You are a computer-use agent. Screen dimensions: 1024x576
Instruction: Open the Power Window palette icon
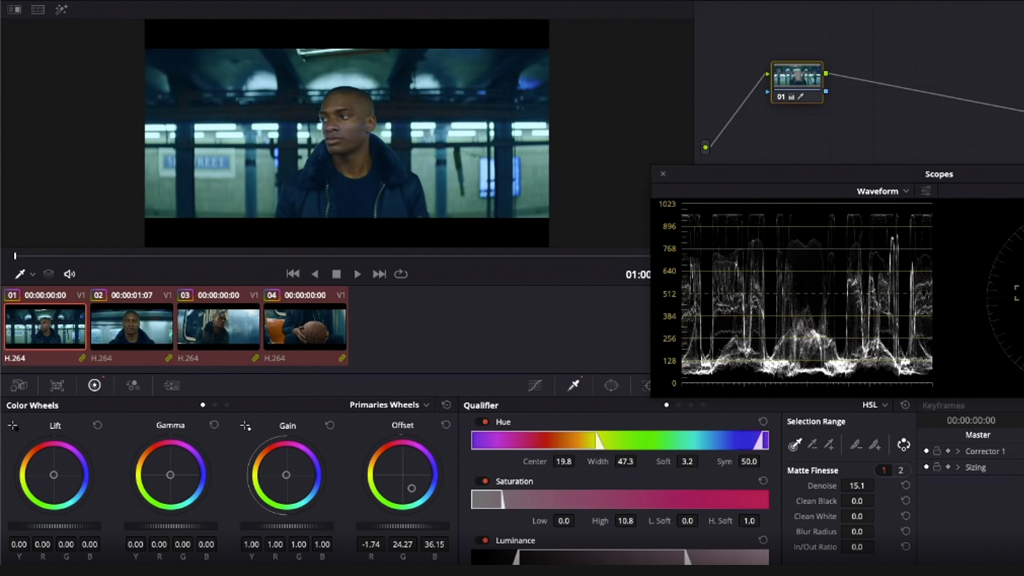pos(611,385)
